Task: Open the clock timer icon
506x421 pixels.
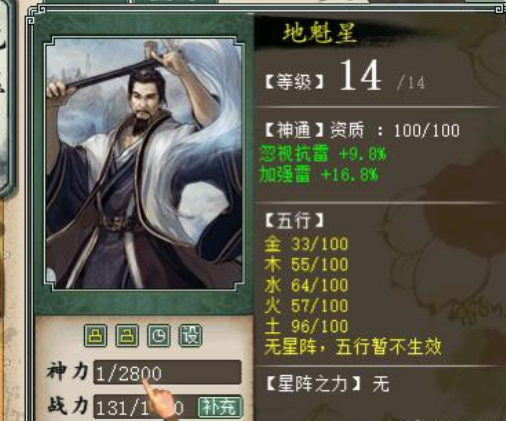Action: [x=159, y=335]
